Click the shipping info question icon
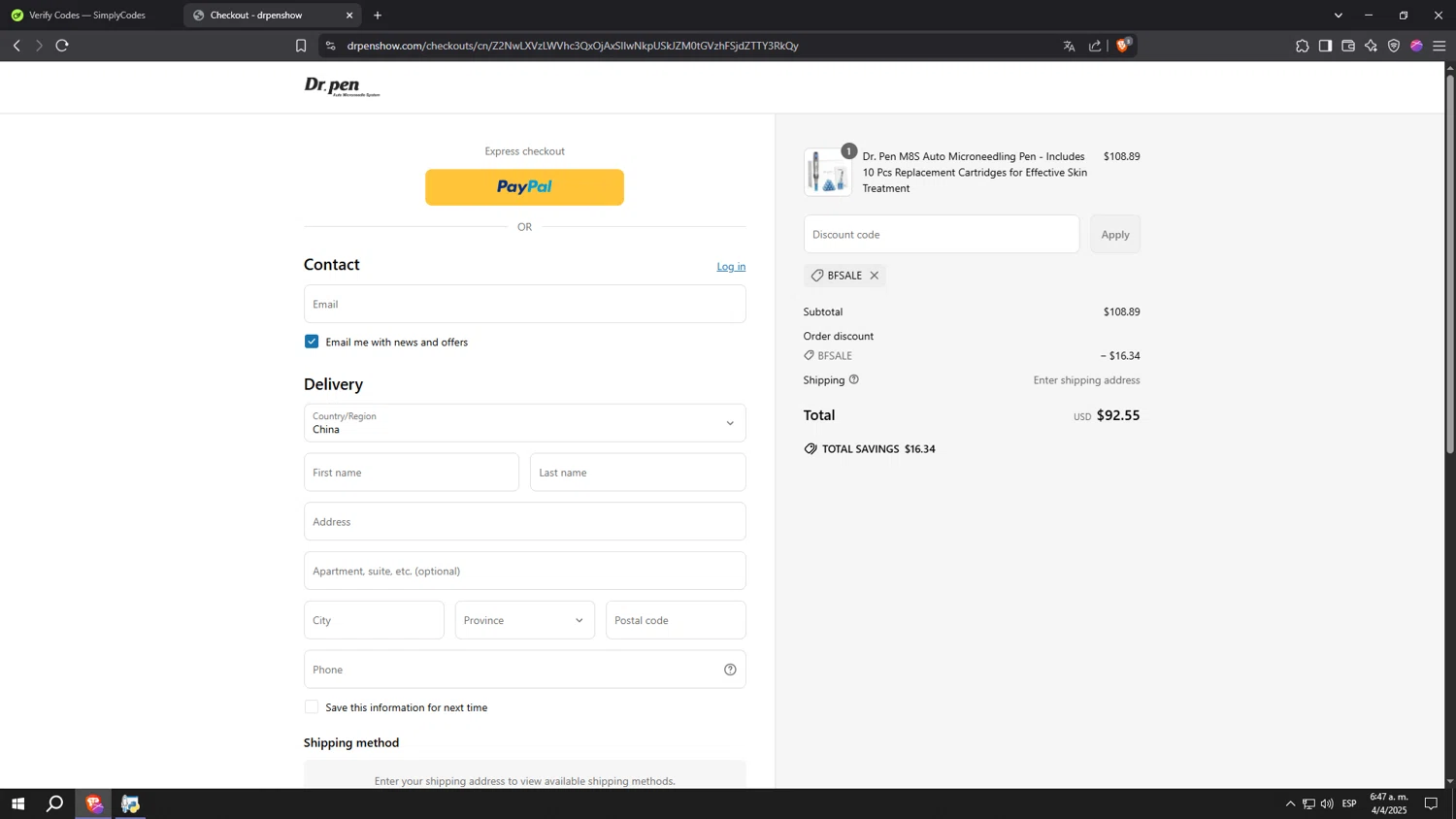 [854, 379]
